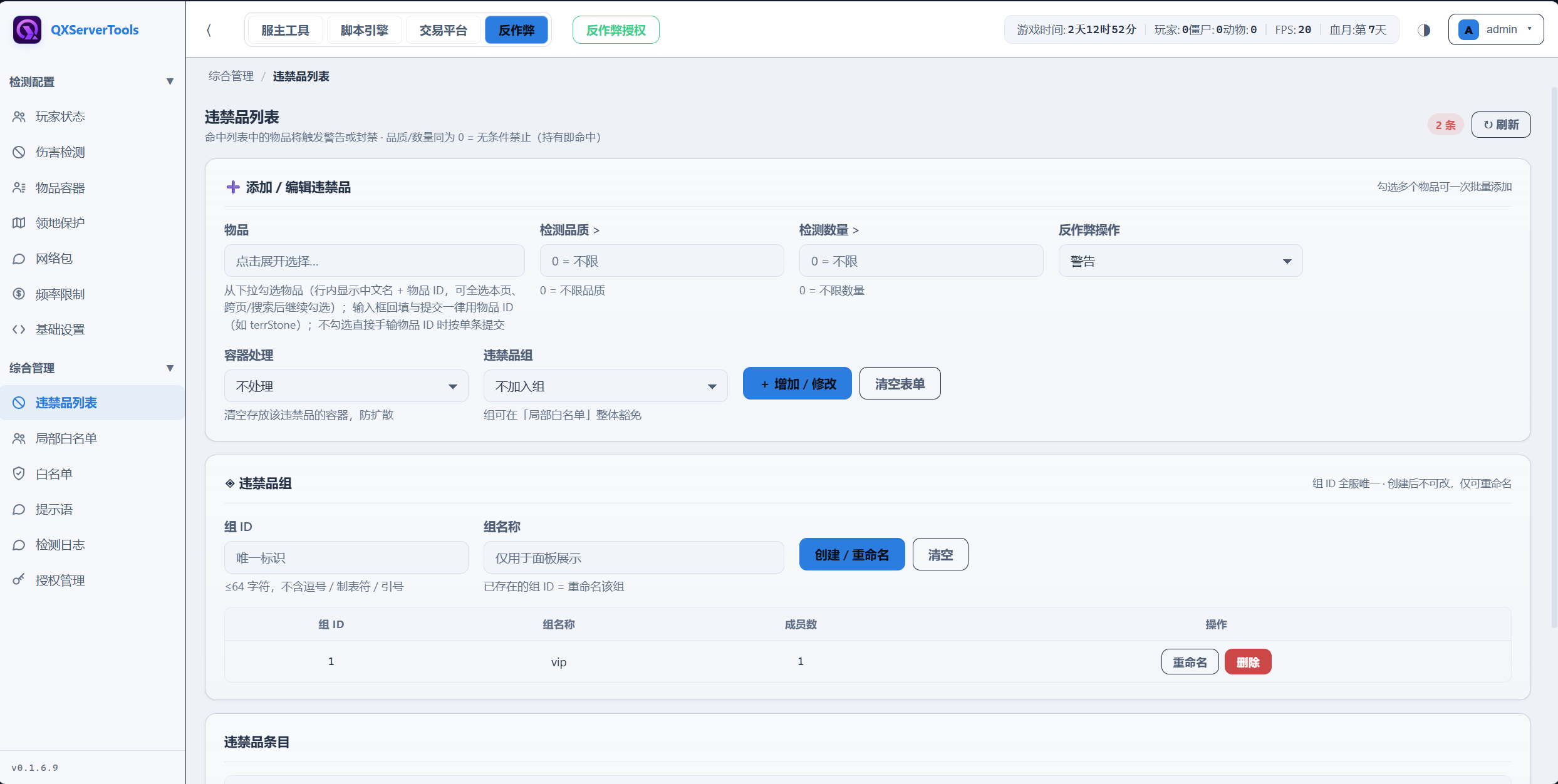Click the 检测数量 input field

click(x=921, y=260)
